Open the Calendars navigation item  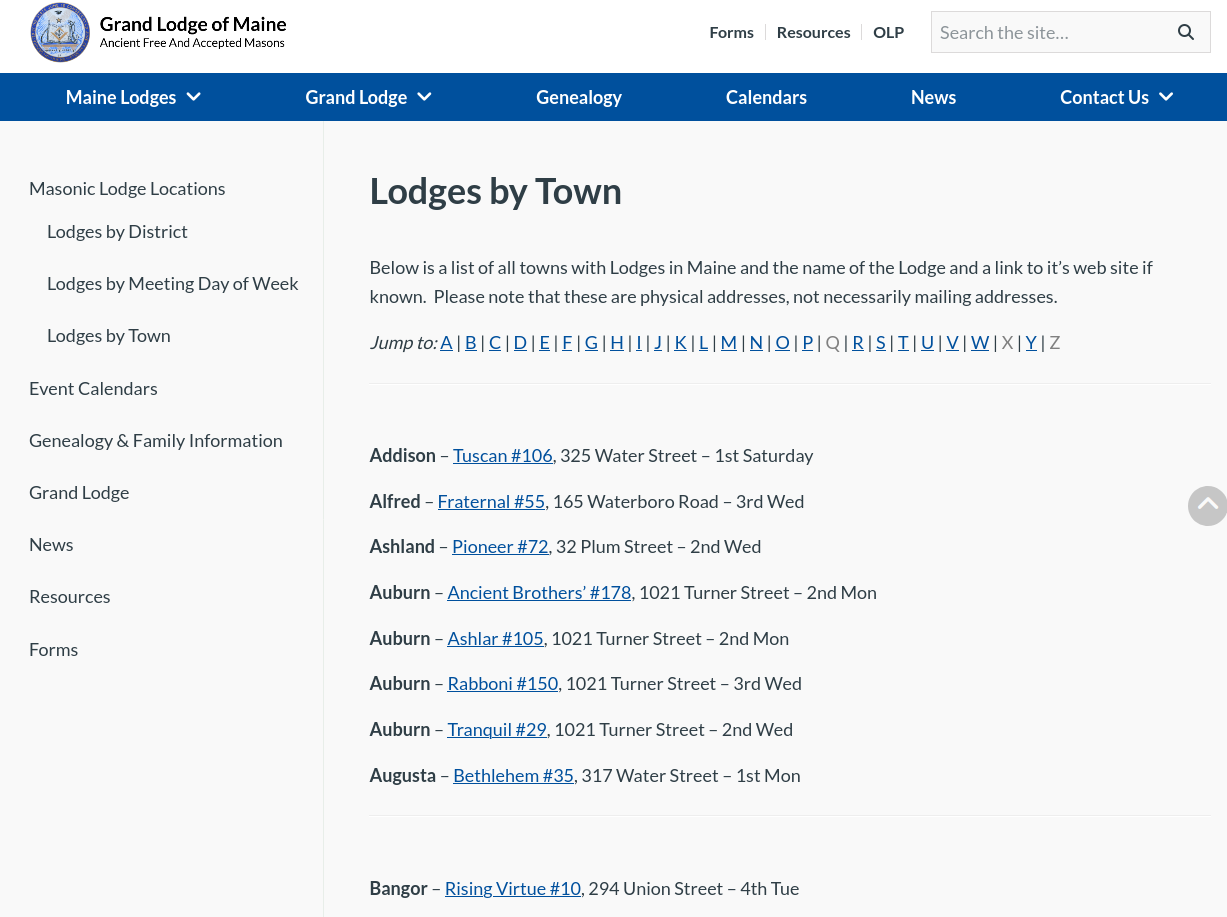[766, 97]
